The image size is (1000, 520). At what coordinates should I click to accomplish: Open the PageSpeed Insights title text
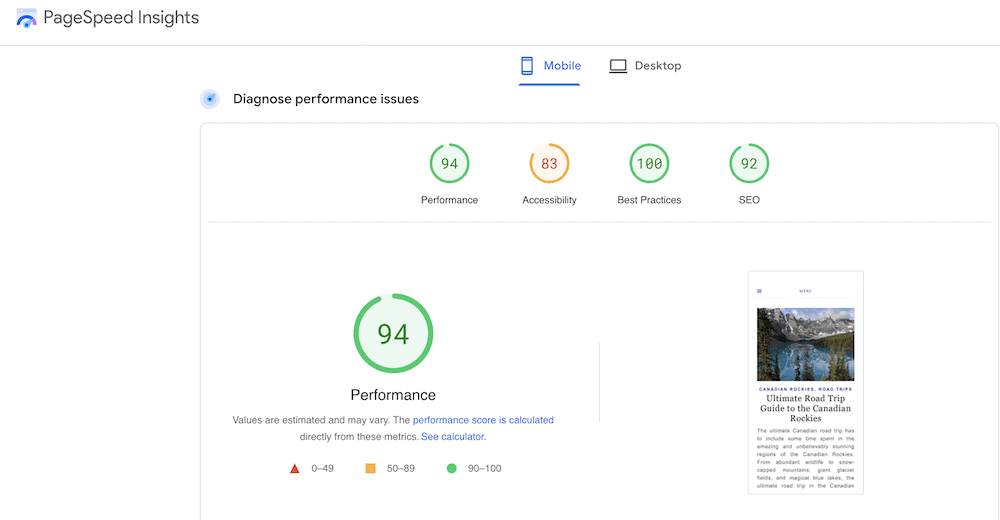121,18
